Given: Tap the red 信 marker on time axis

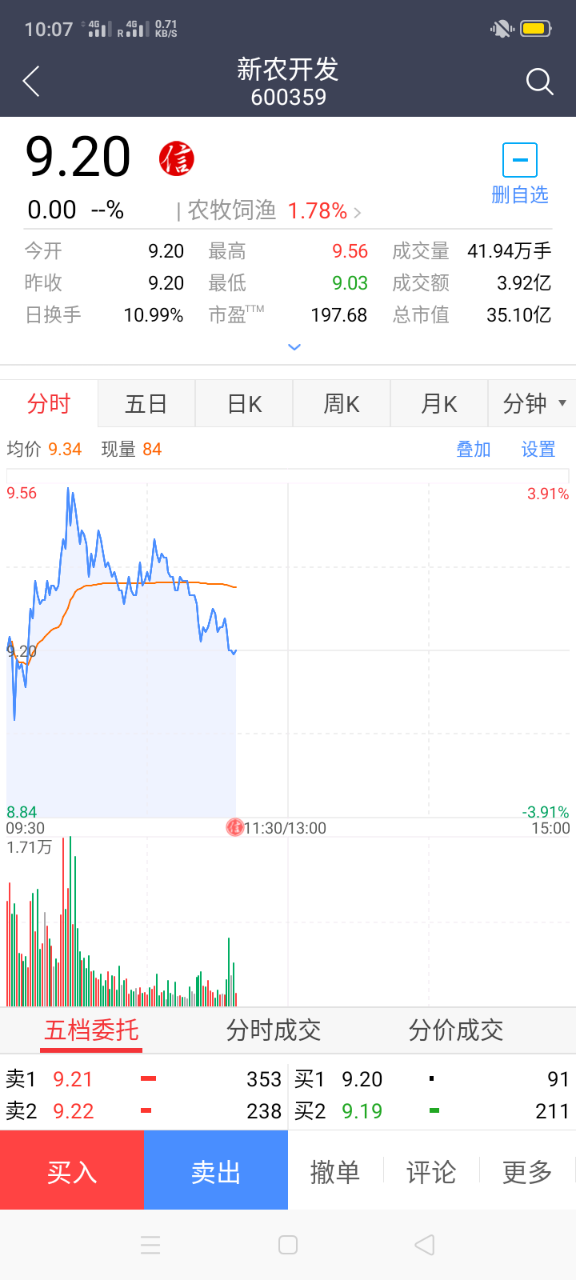Looking at the screenshot, I should point(235,827).
